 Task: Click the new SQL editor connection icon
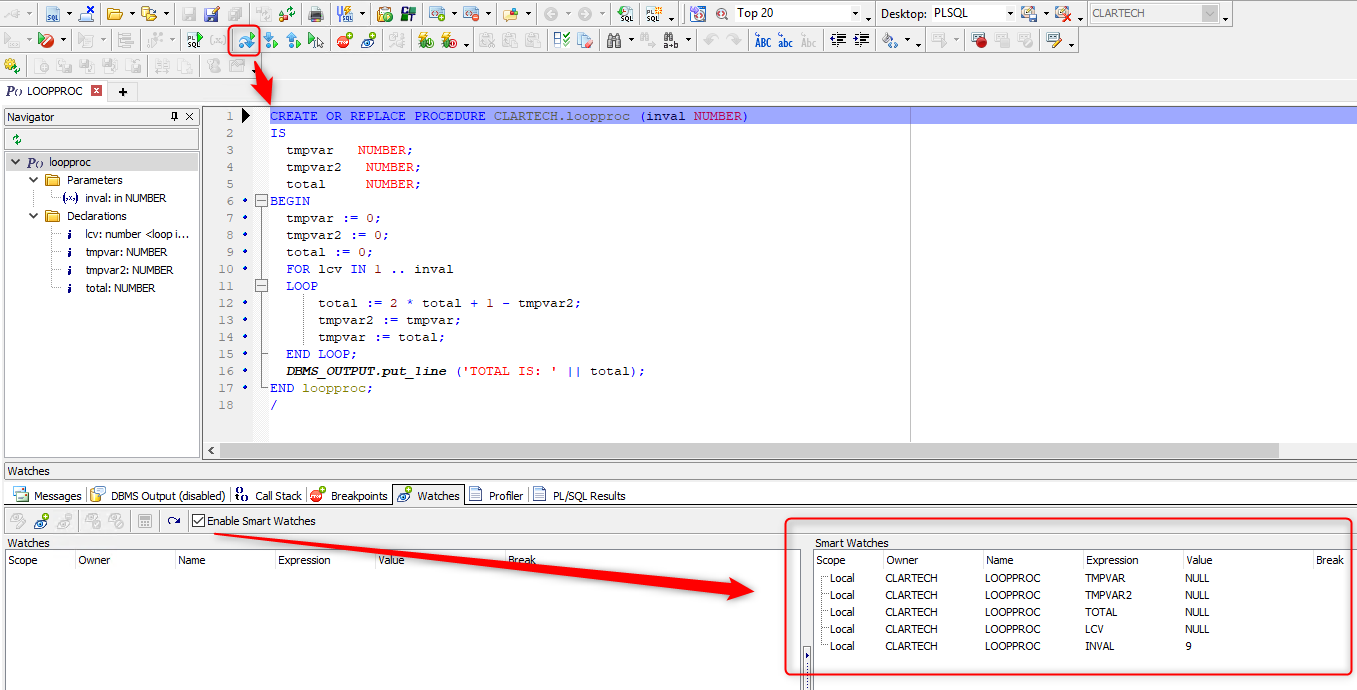pyautogui.click(x=52, y=13)
